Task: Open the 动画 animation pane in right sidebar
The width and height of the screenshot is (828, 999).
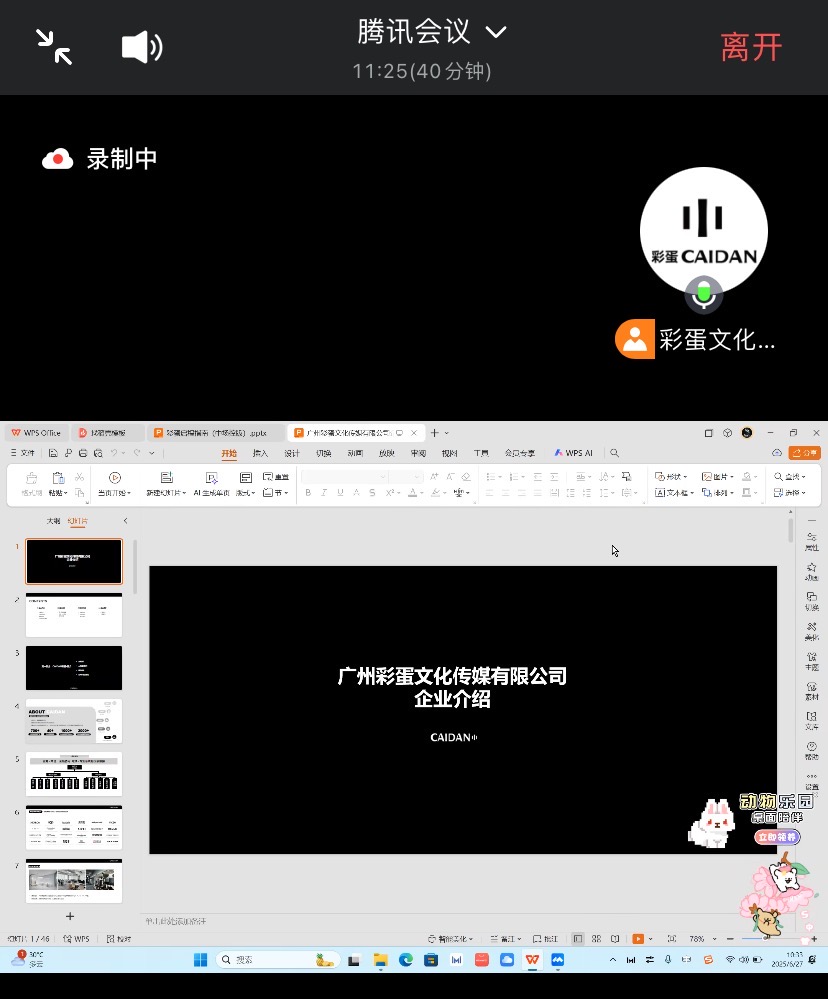Action: click(x=811, y=571)
